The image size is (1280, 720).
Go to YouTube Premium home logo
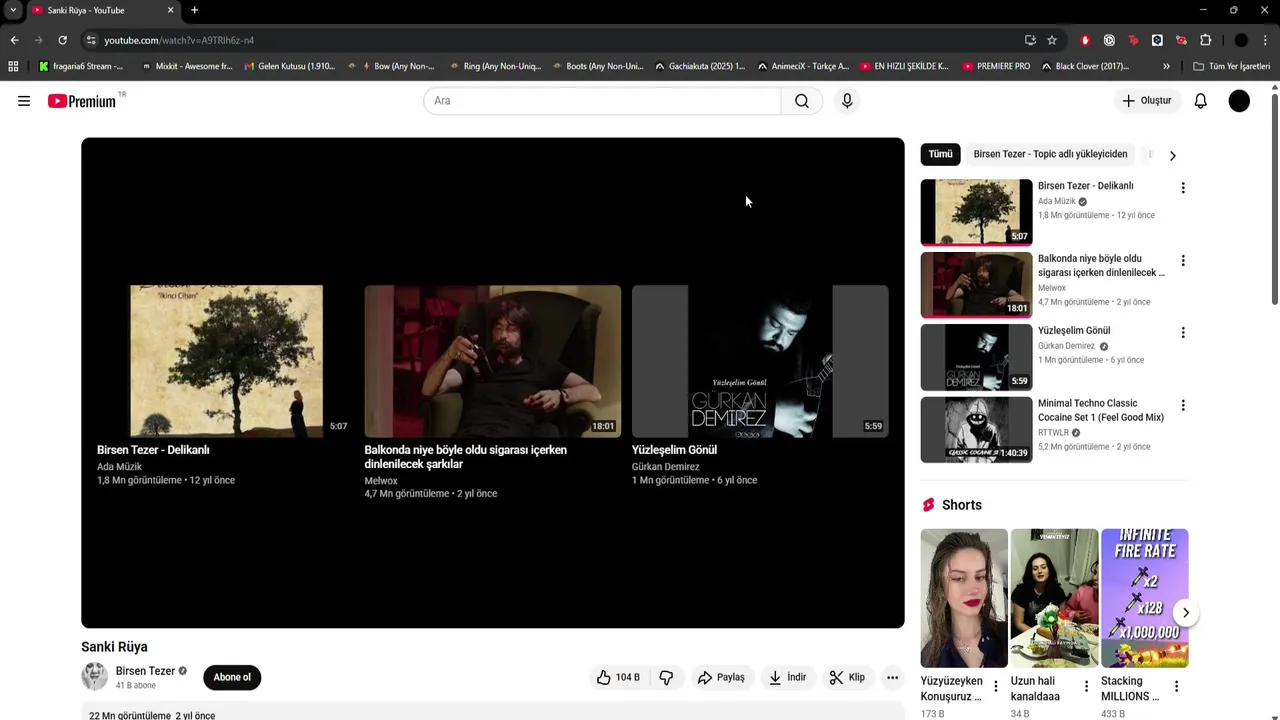(83, 101)
